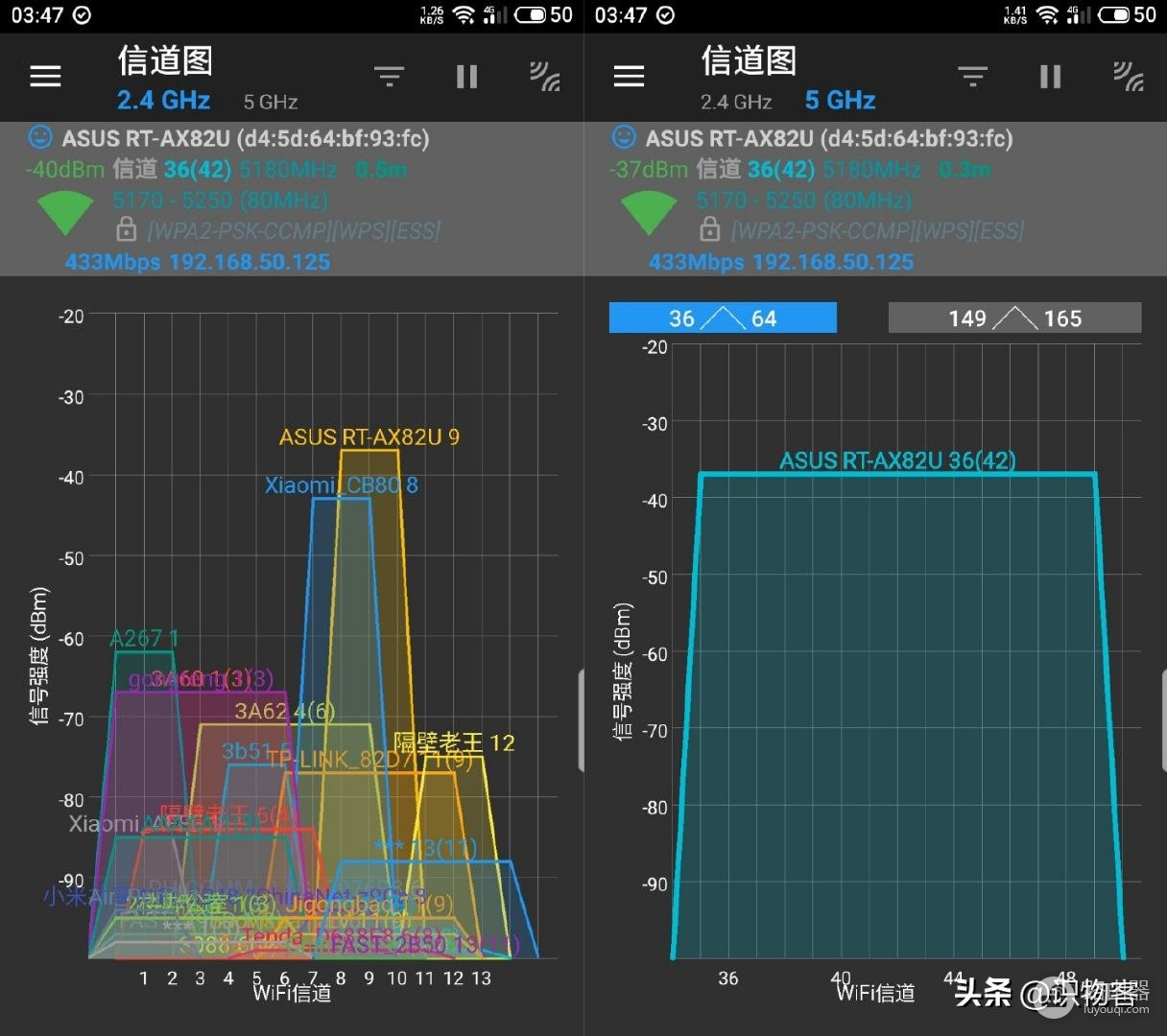Viewport: 1167px width, 1036px height.
Task: Pause scanning on the left 2.4 GHz panel
Action: tap(466, 76)
